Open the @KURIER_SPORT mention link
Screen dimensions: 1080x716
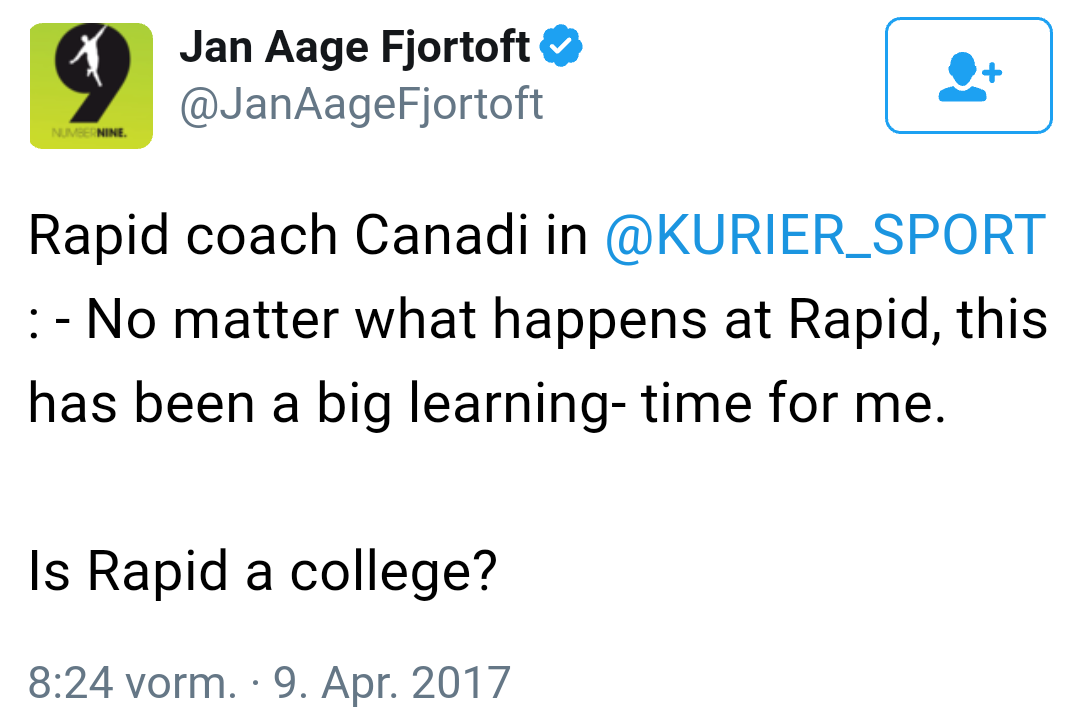826,235
